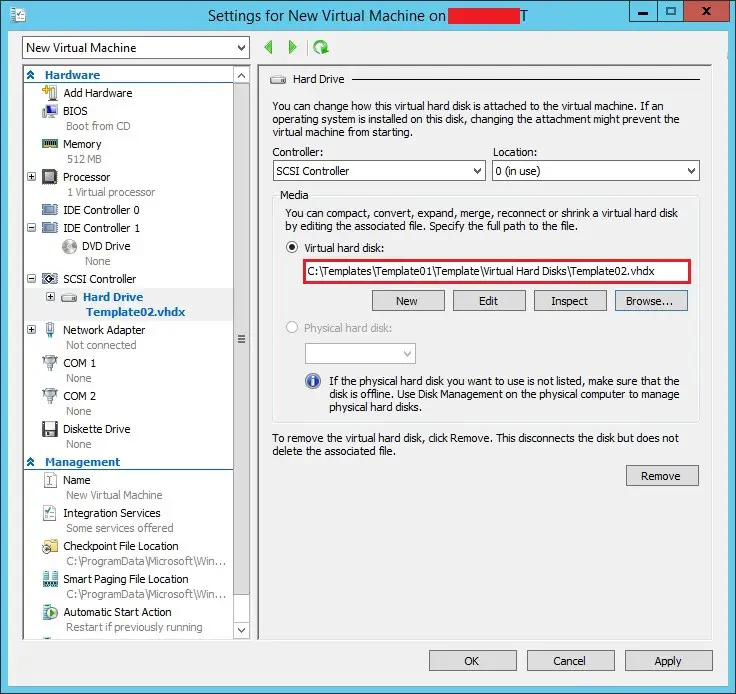Click the 512 MB memory value
The height and width of the screenshot is (694, 736).
point(84,159)
